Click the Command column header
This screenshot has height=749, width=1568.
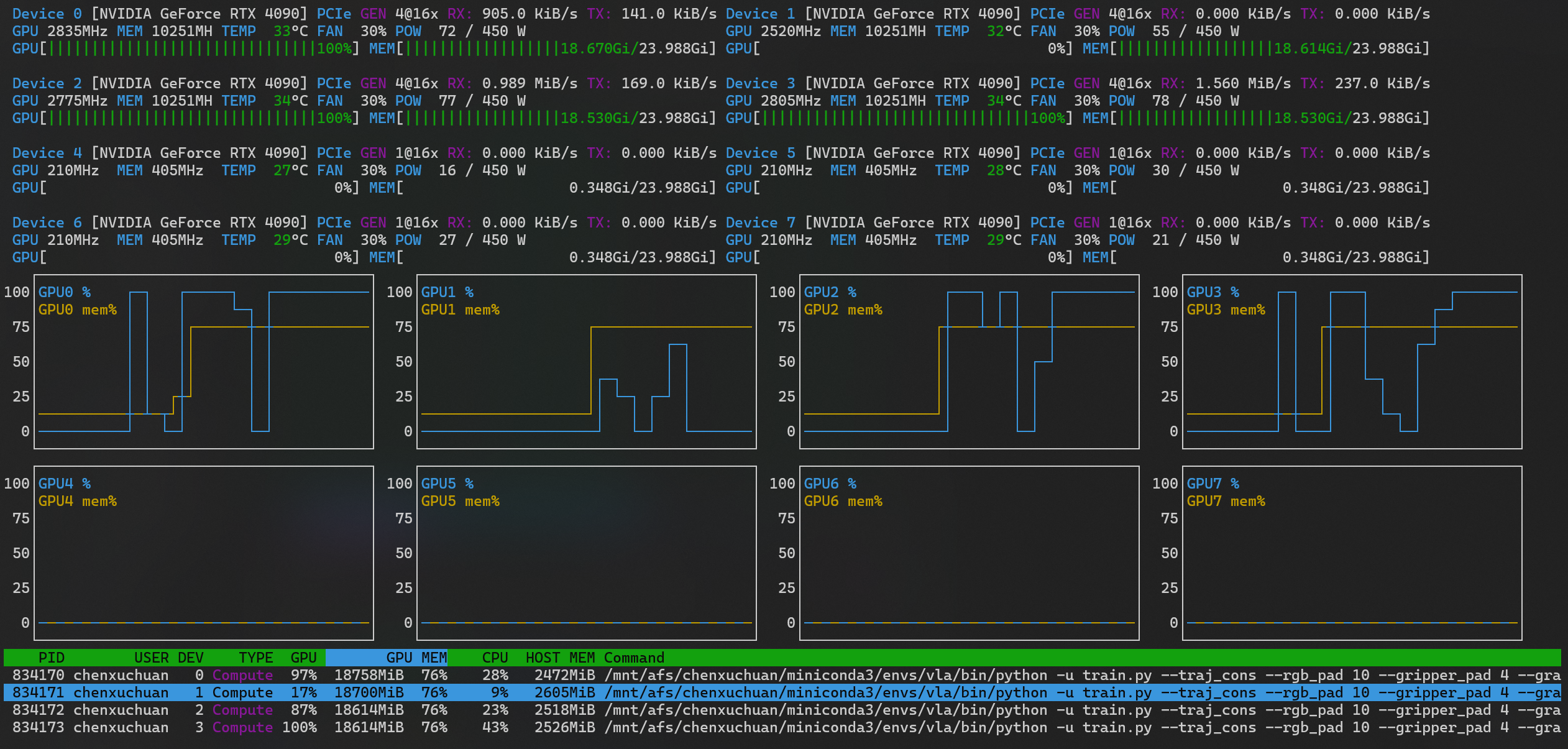coord(634,658)
